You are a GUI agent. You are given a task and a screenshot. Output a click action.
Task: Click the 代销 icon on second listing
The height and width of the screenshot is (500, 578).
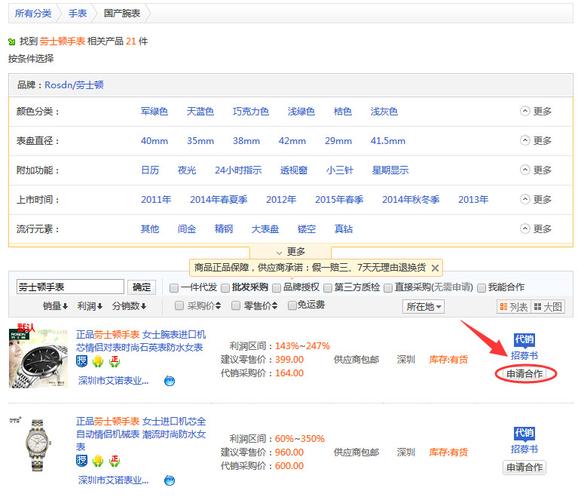[x=524, y=433]
